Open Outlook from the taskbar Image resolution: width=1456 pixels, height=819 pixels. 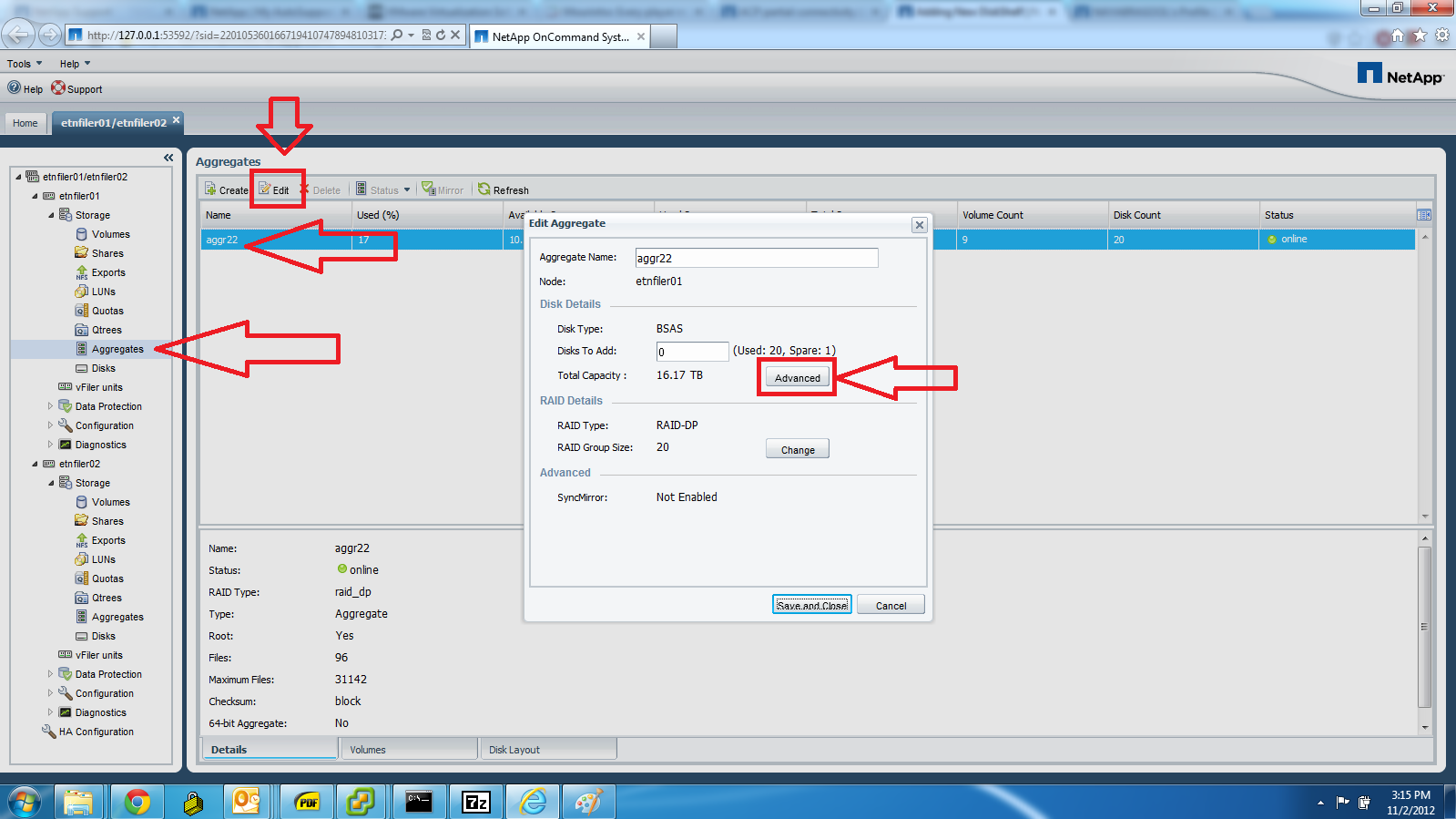[x=247, y=802]
